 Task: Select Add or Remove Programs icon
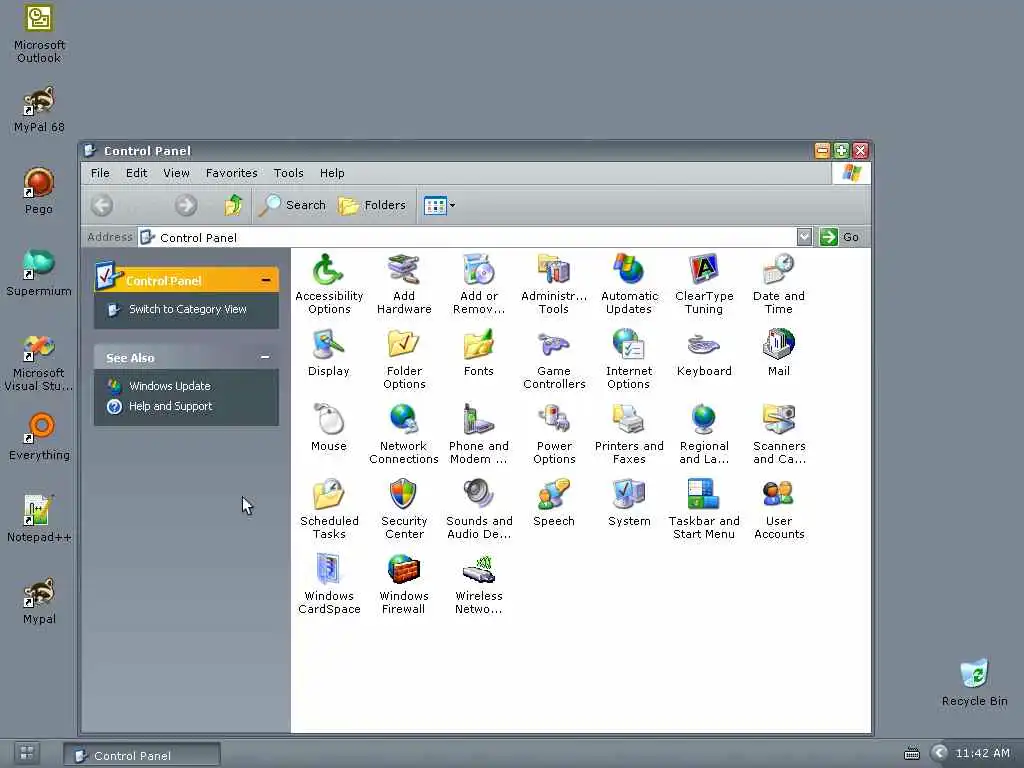click(x=479, y=270)
